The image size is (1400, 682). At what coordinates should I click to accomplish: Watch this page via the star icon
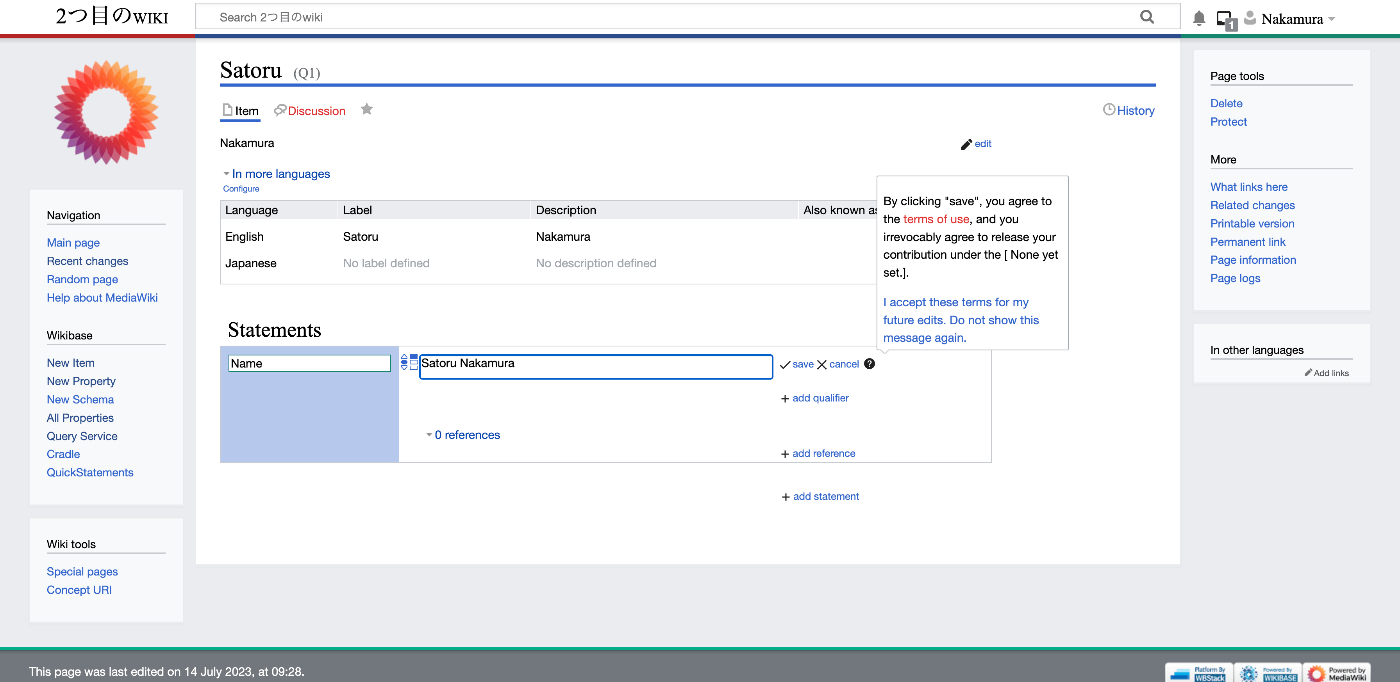tap(366, 109)
